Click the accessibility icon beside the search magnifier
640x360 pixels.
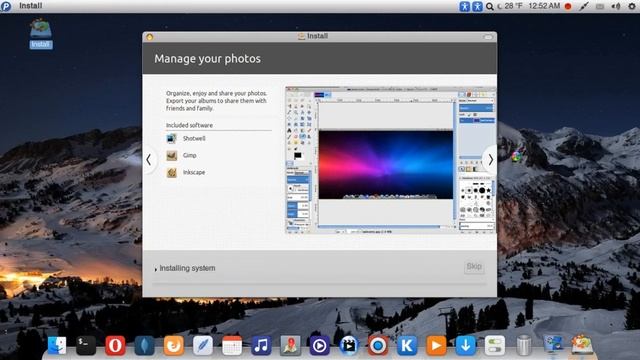click(x=477, y=6)
